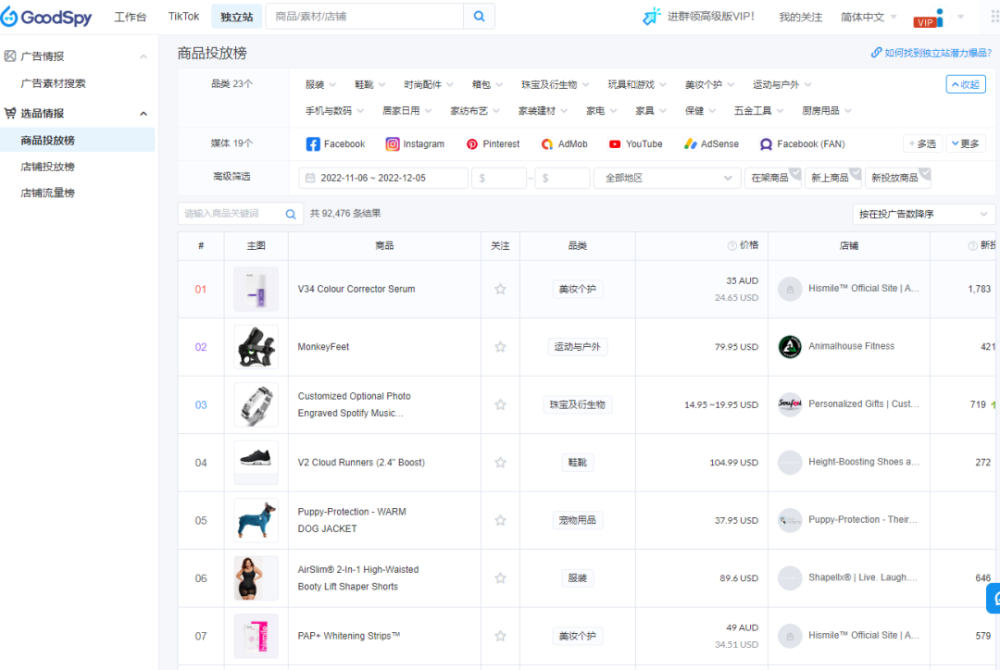Click the 多选 multi-select button
Screen dimensions: 1000x670
923,144
